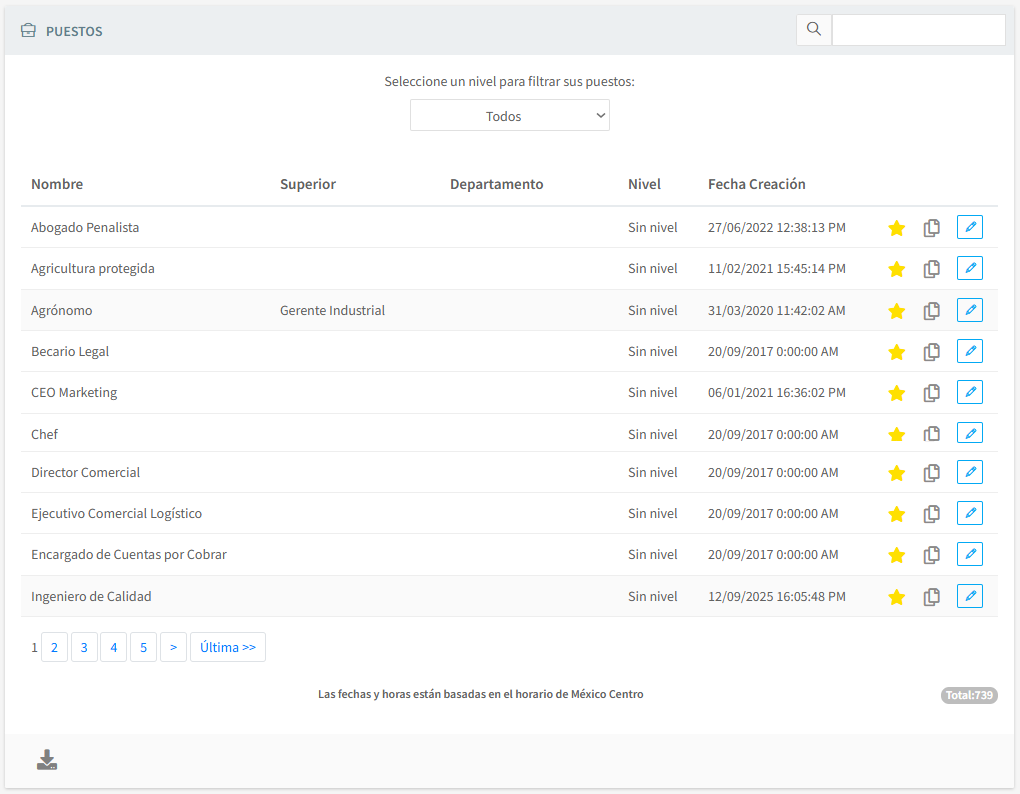Click the search magnifier icon
The image size is (1020, 794).
pos(814,30)
